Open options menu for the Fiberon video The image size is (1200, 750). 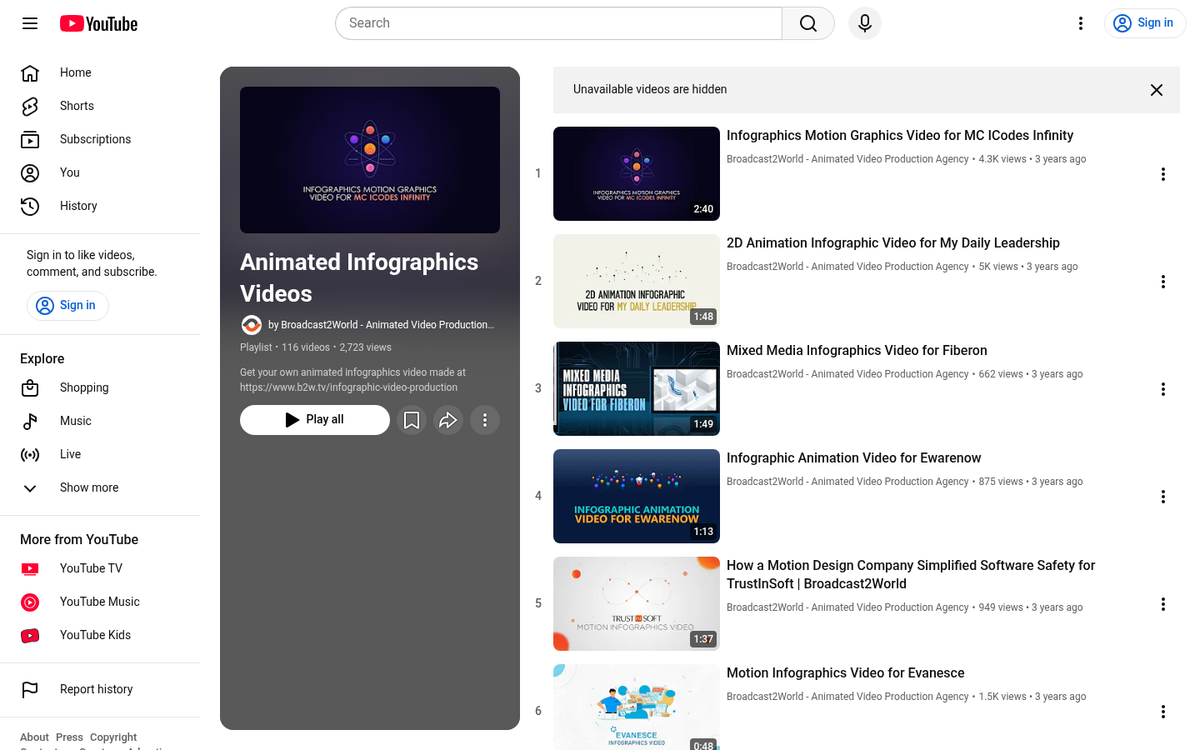pos(1163,389)
